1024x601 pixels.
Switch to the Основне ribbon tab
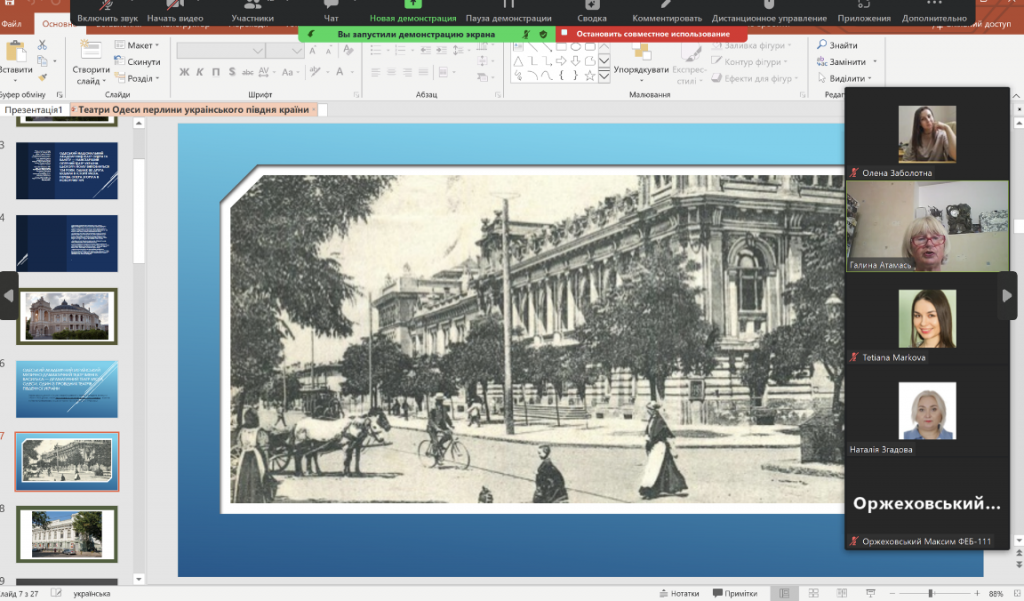tap(57, 24)
